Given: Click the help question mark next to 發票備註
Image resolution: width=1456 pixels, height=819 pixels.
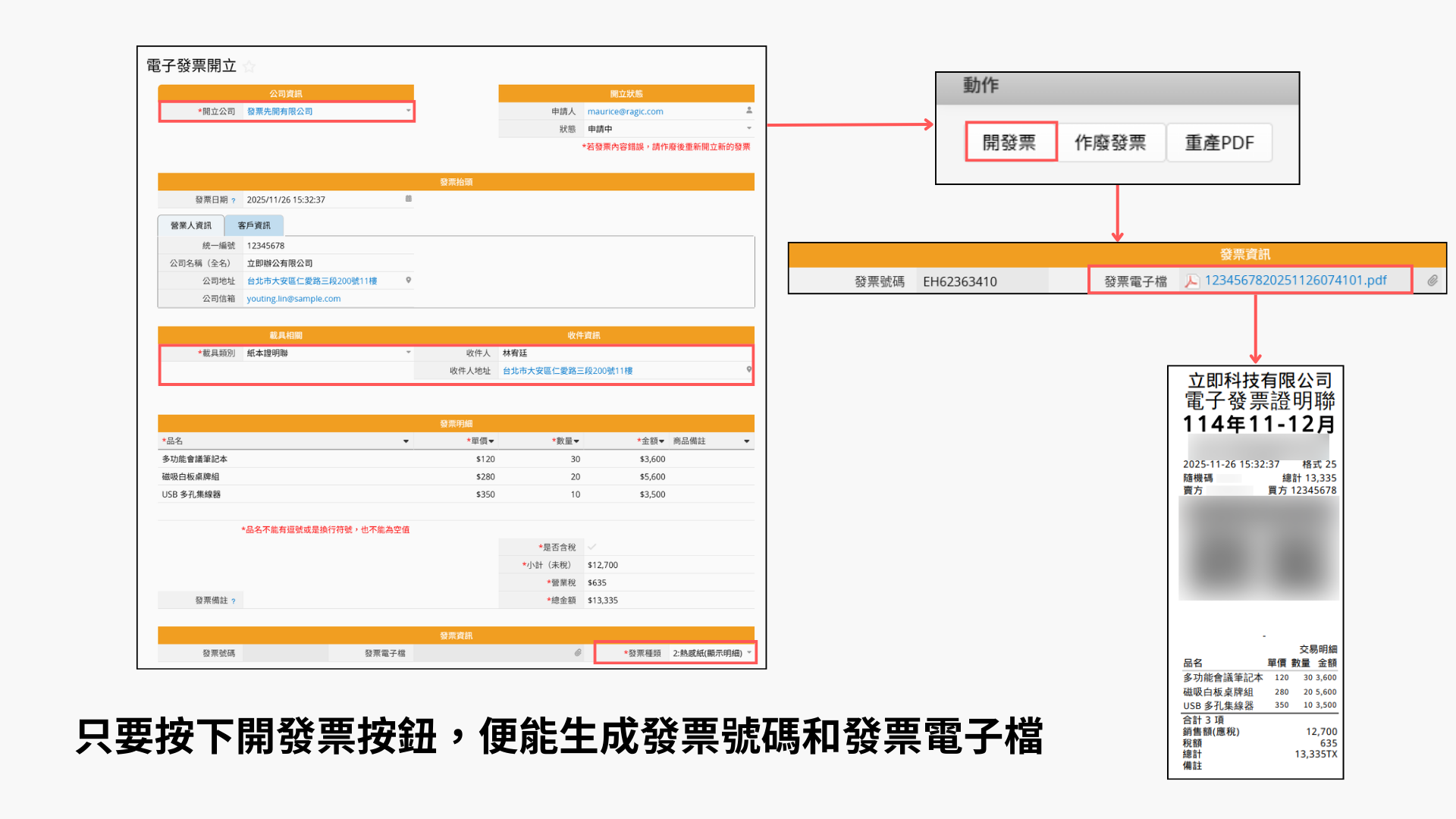Looking at the screenshot, I should pyautogui.click(x=234, y=601).
